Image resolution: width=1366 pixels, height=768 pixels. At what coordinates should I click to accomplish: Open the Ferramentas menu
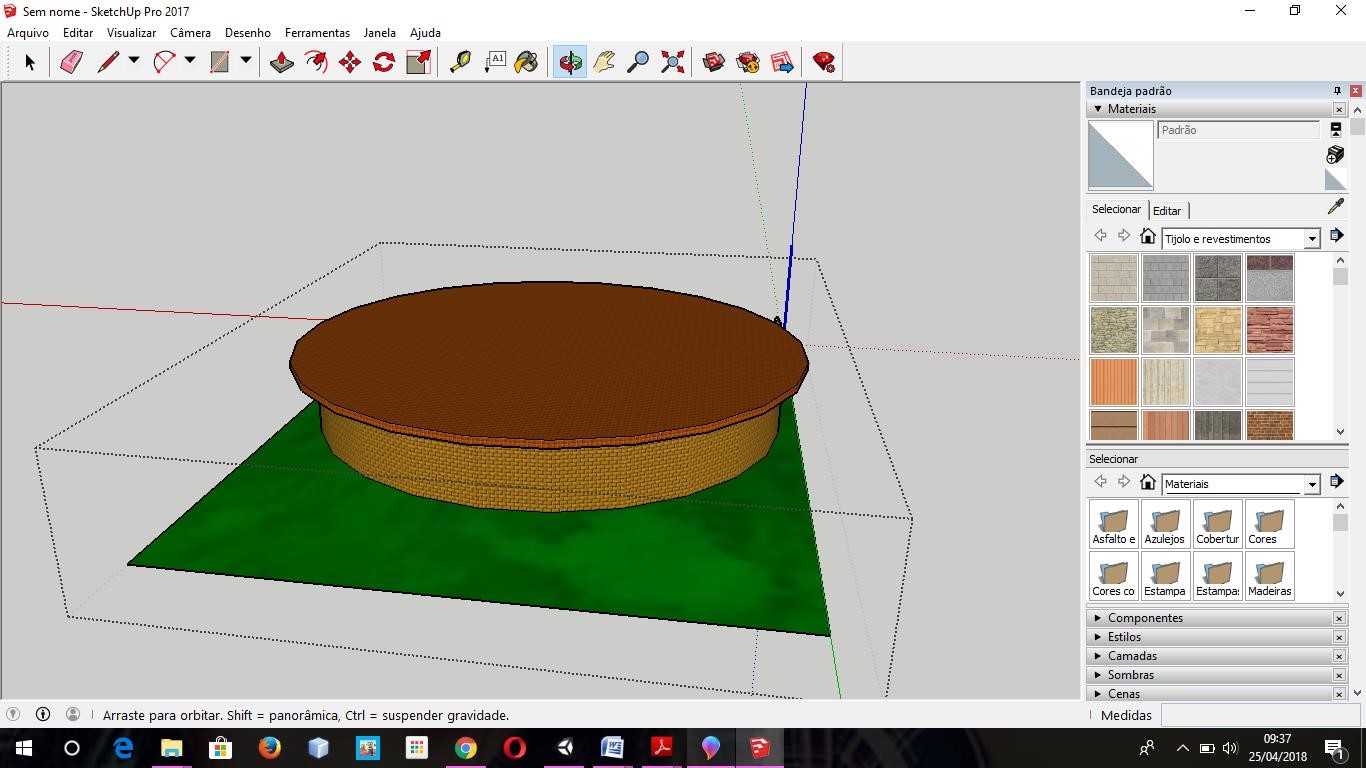317,33
